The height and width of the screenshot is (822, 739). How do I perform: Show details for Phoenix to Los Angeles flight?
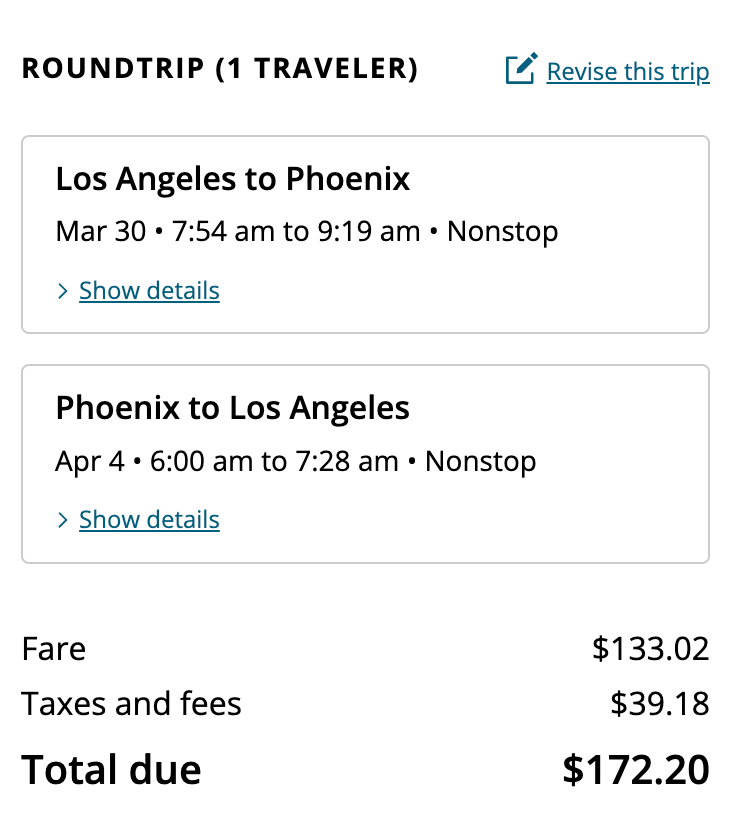(149, 520)
